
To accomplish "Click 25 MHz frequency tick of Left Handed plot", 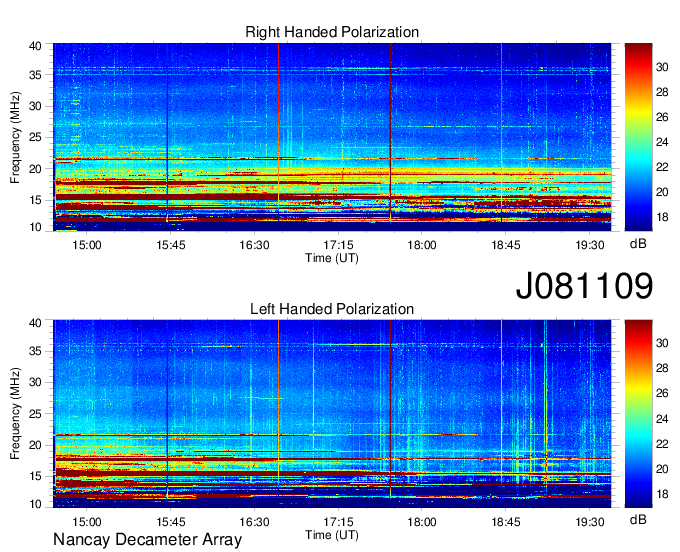I will tap(35, 414).
